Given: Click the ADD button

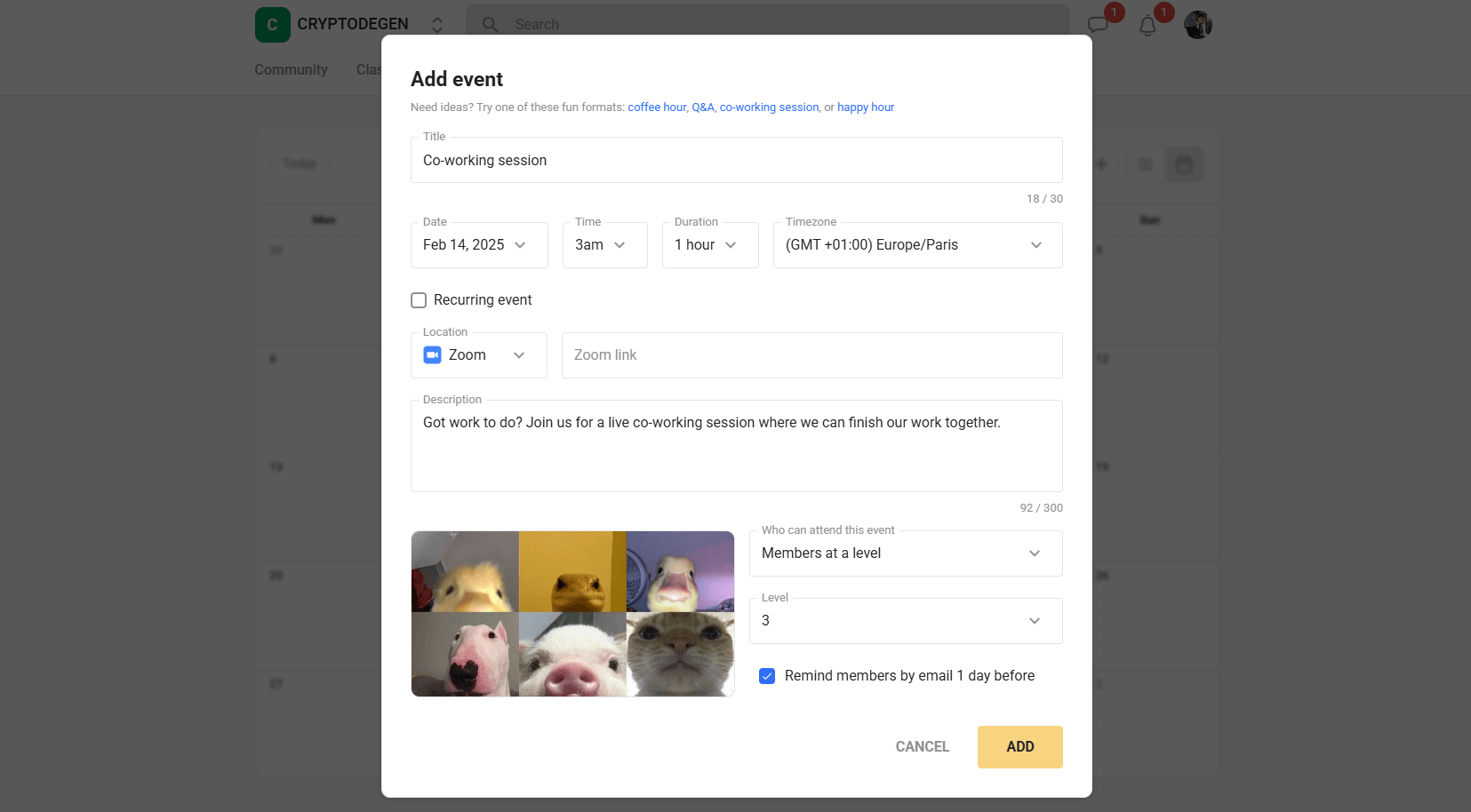Looking at the screenshot, I should pyautogui.click(x=1019, y=747).
